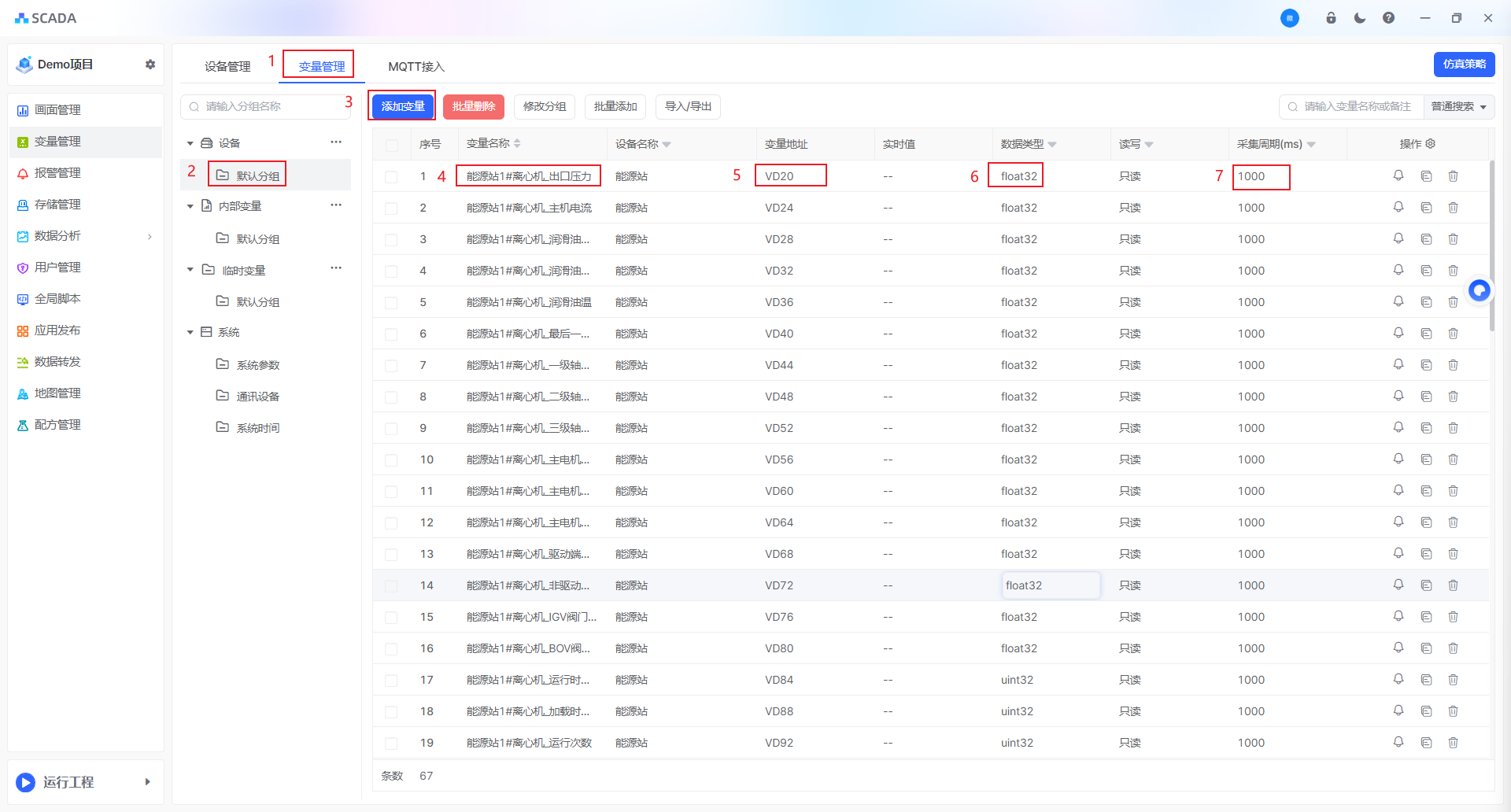Click the 批量删除 button
Image resolution: width=1511 pixels, height=812 pixels.
click(x=474, y=107)
